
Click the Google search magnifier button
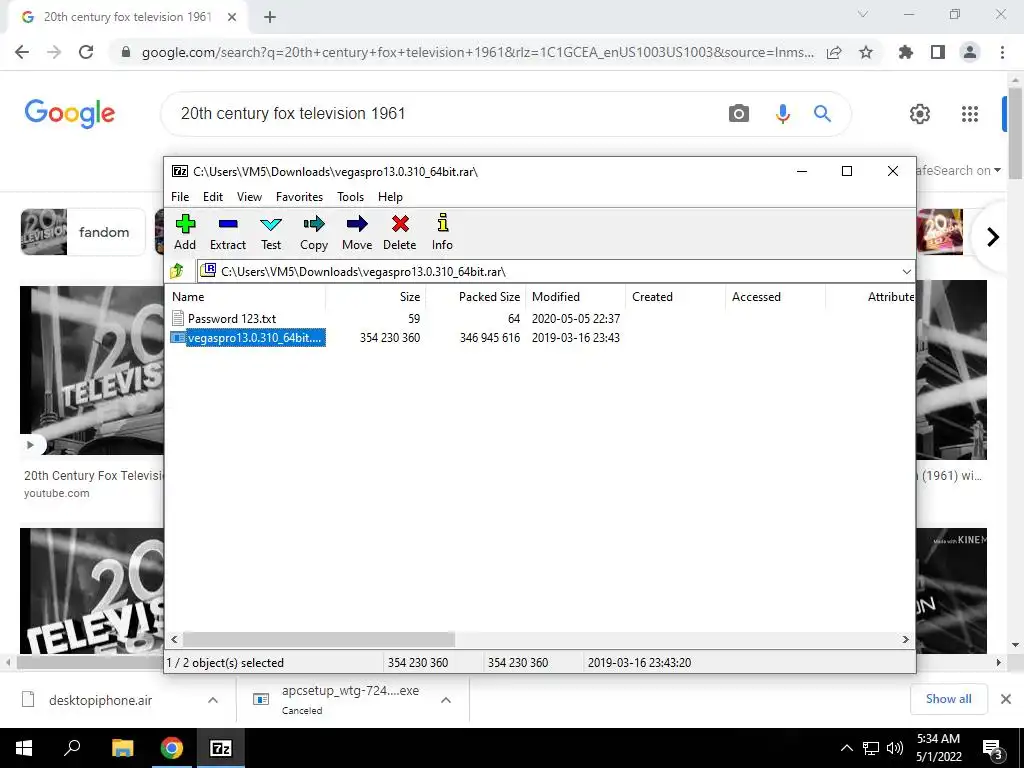[x=822, y=114]
